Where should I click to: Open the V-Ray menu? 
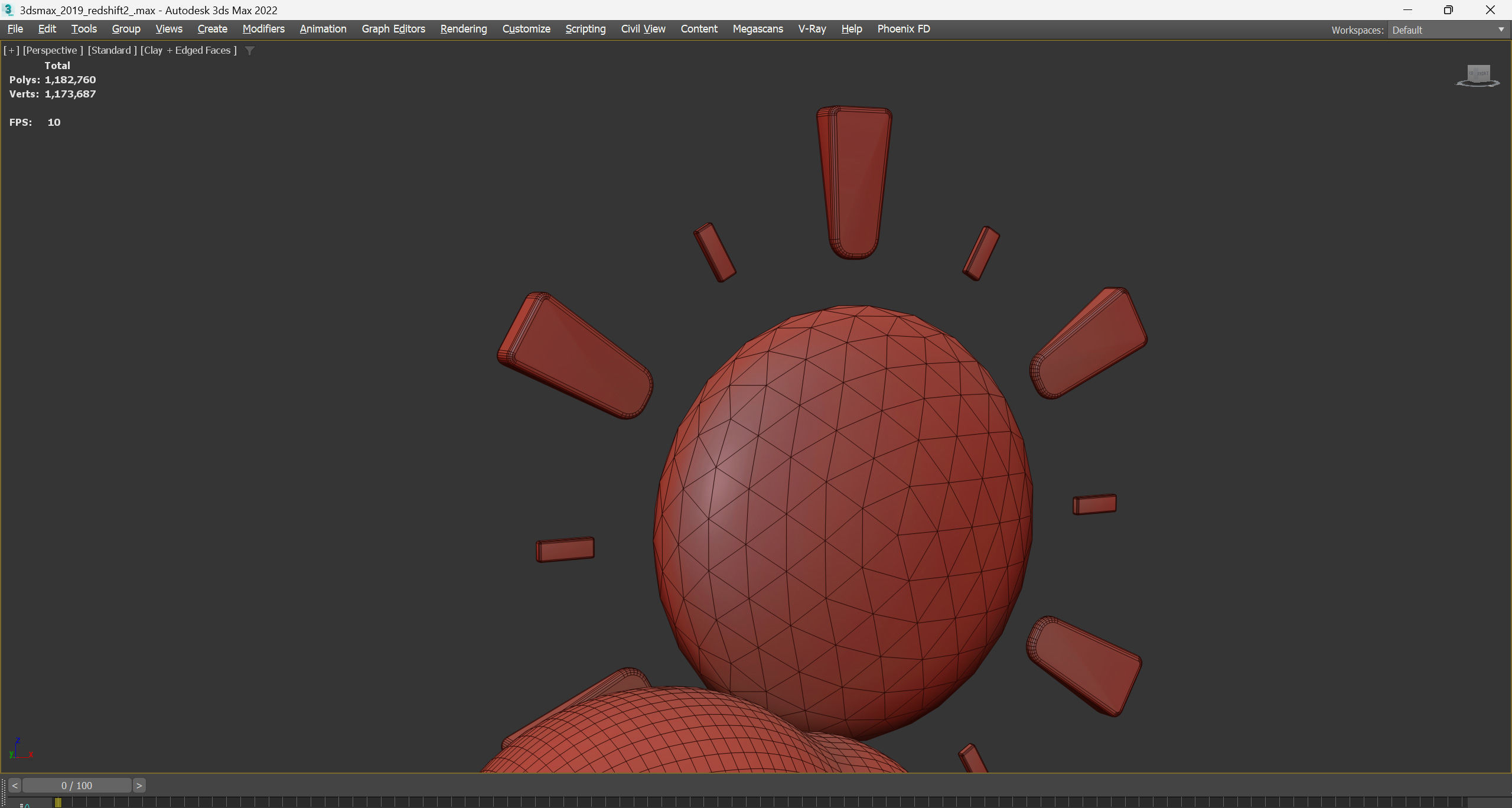coord(812,29)
